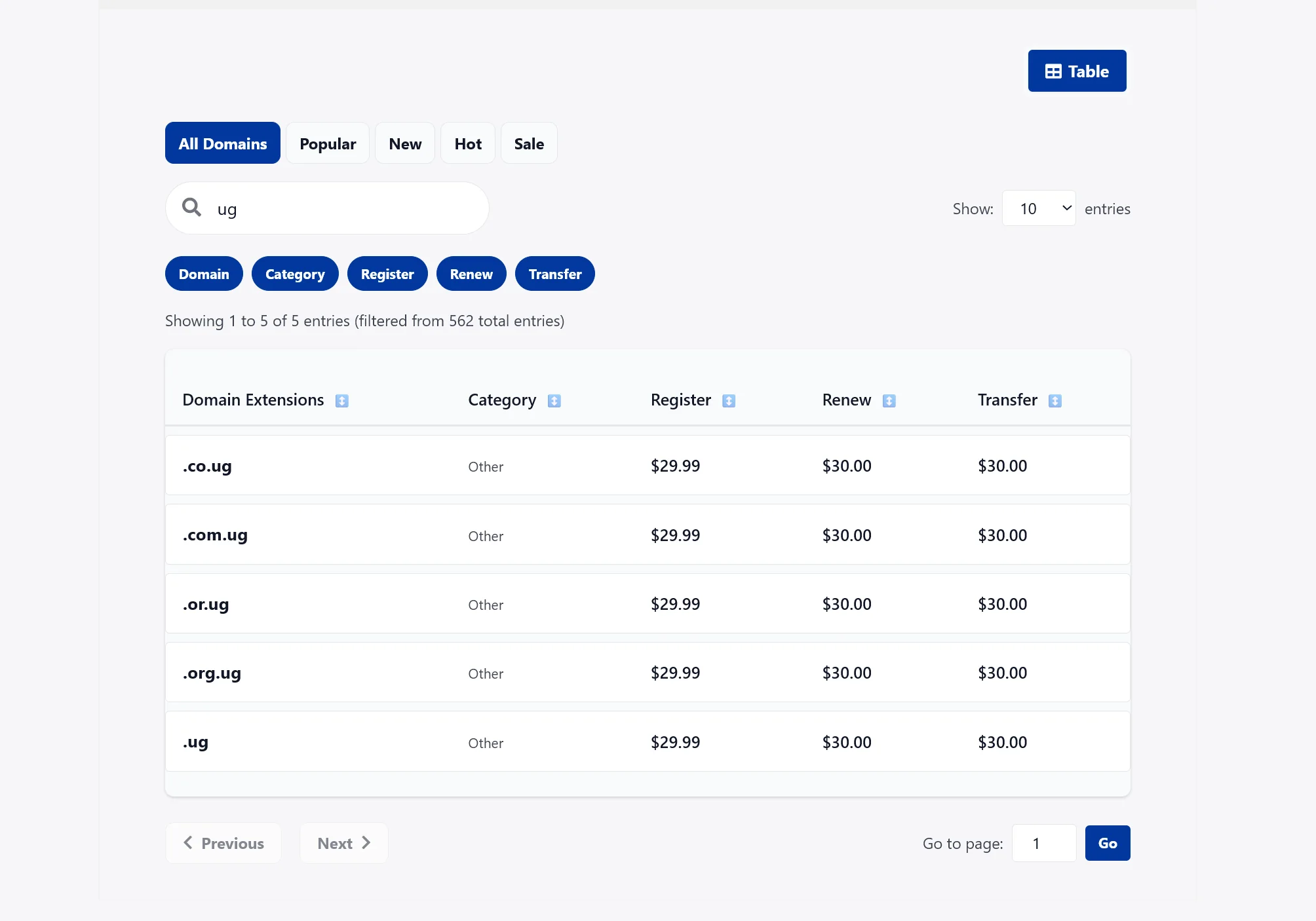Click the Transfer column sort icon

[x=1055, y=401]
